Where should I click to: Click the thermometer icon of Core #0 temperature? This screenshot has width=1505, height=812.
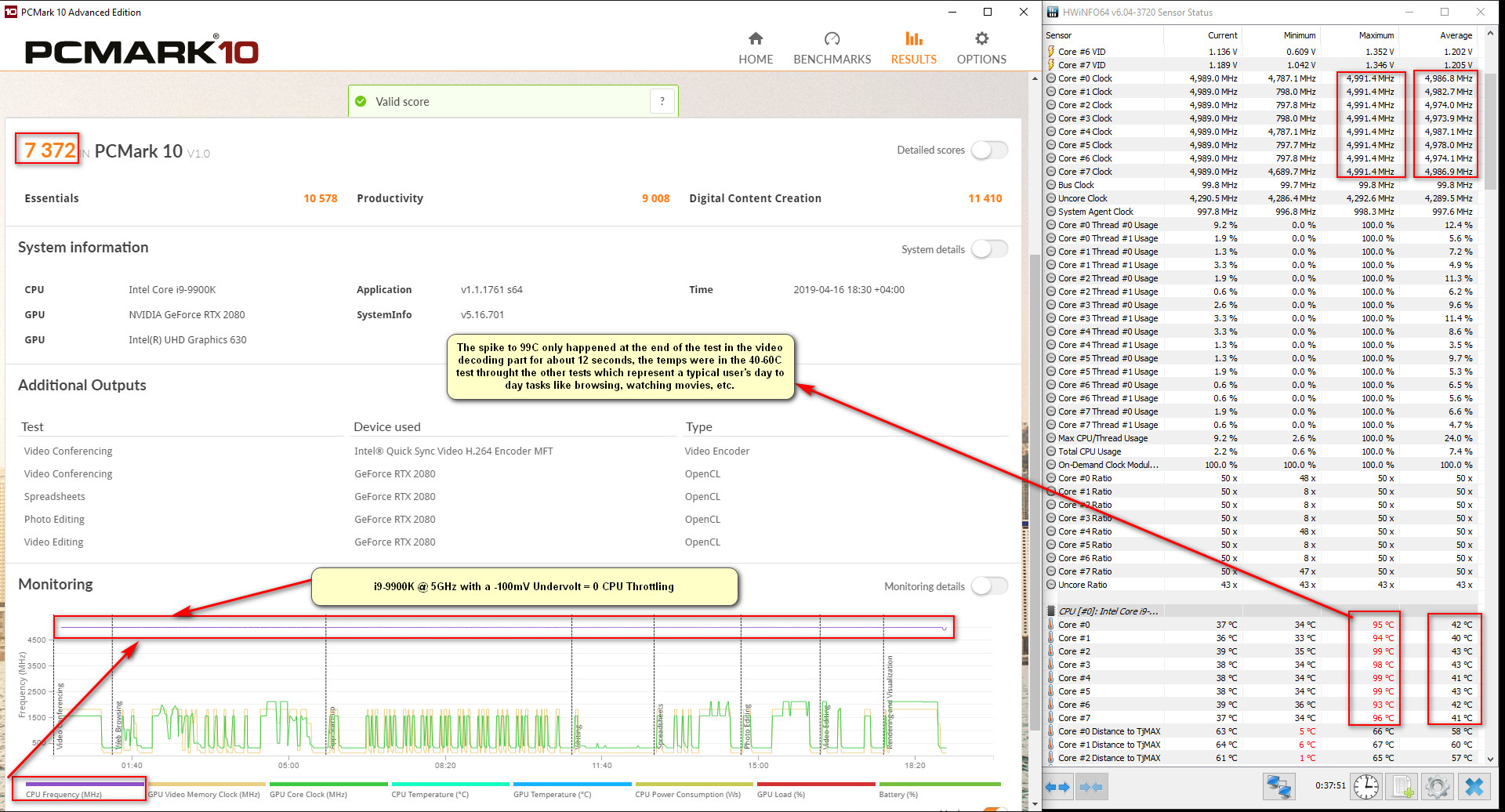(x=1051, y=625)
